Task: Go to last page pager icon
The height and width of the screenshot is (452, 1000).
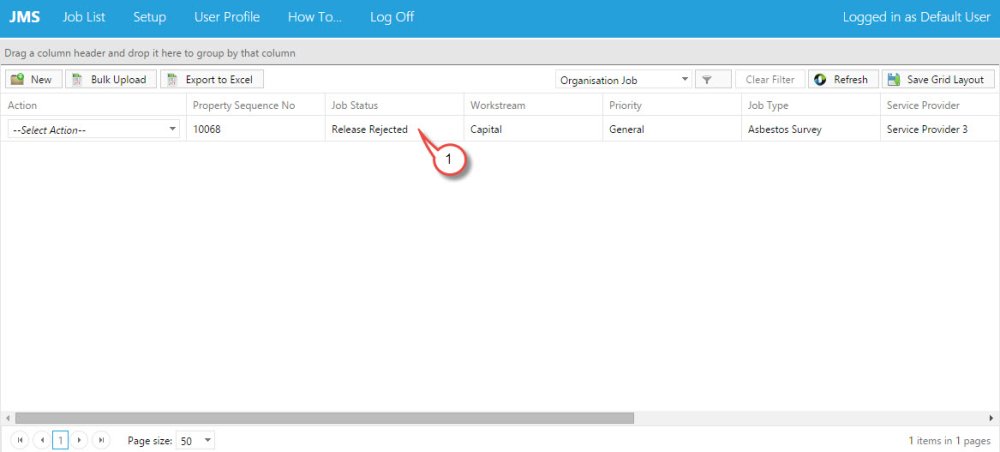Action: 101,441
